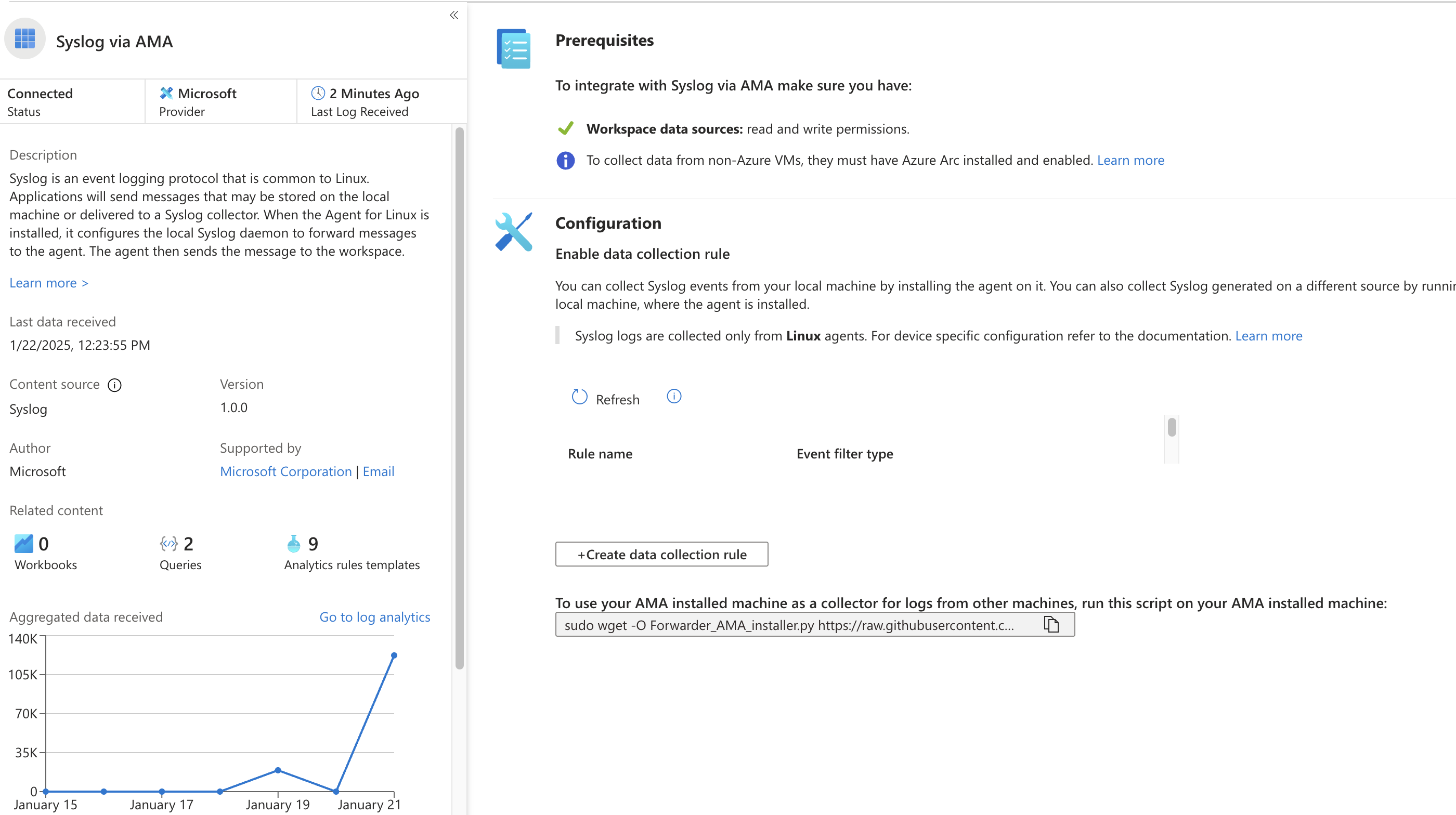Click the Rule name column header
This screenshot has width=1456, height=815.
pyautogui.click(x=600, y=454)
